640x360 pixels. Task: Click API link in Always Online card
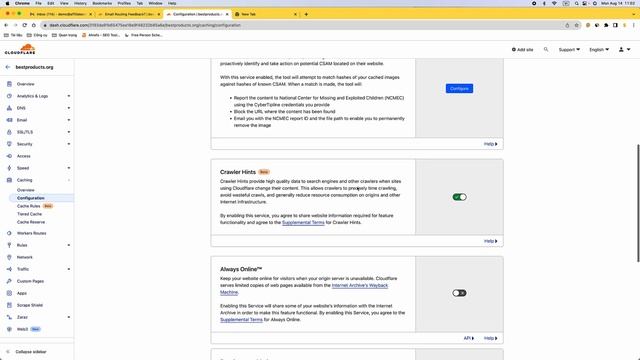click(469, 338)
